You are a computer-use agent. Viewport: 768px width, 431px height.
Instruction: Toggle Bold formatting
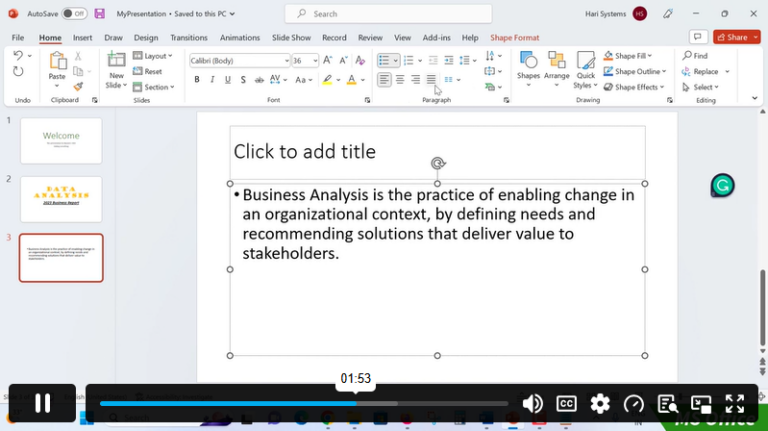pos(197,80)
